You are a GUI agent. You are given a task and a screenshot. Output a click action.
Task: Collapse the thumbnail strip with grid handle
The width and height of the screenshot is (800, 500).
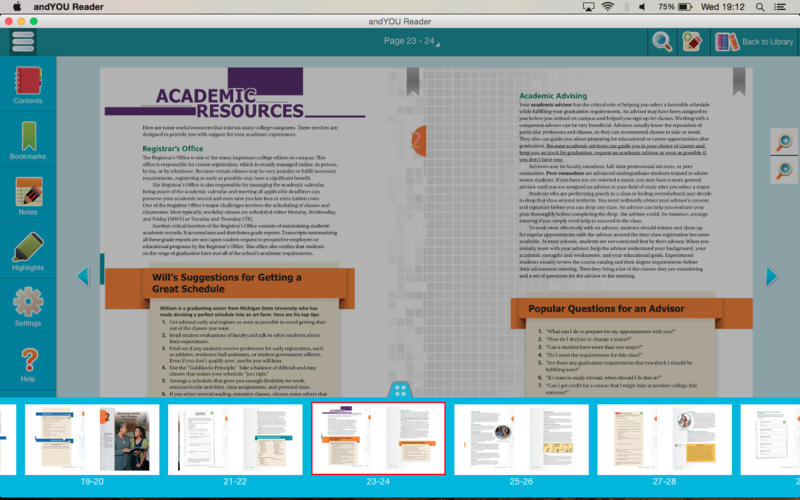[x=399, y=390]
